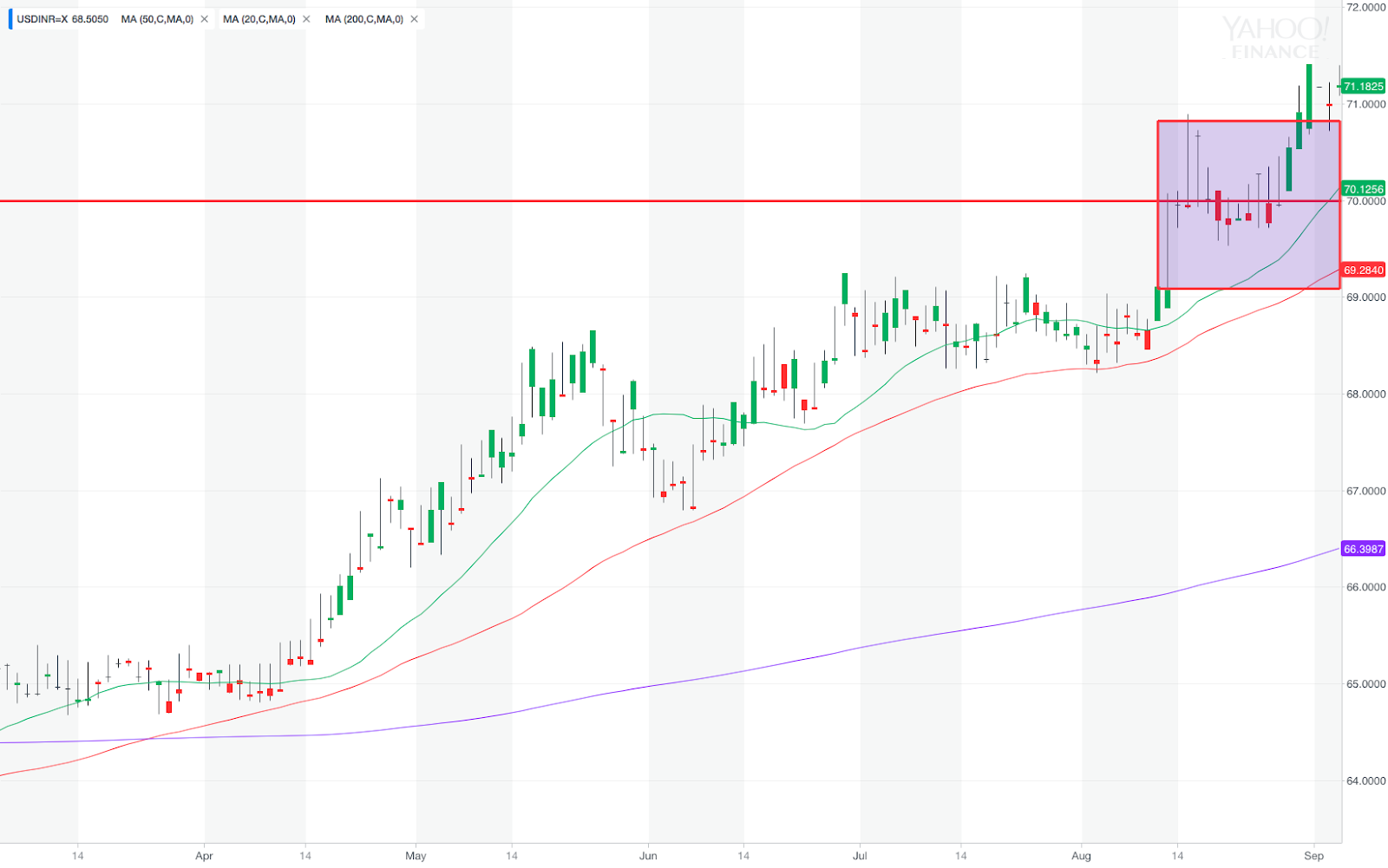
Task: Click the Aug label on the date axis
Action: [1081, 856]
